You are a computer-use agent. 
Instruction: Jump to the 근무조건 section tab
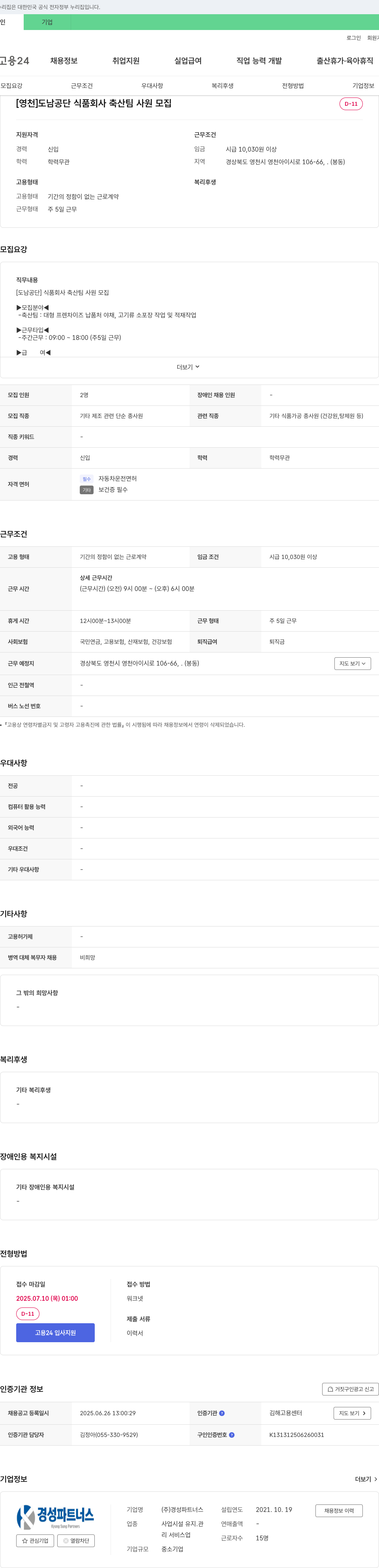point(81,86)
